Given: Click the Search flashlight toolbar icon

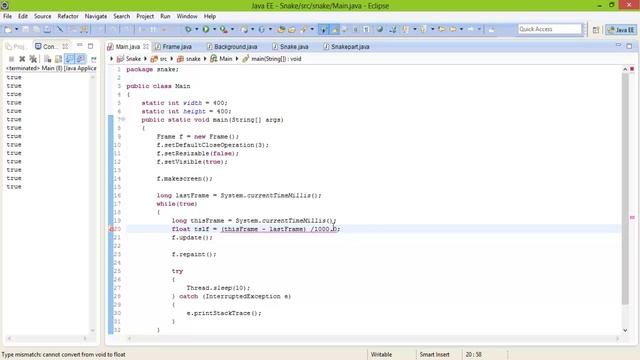Looking at the screenshot, I should (304, 29).
